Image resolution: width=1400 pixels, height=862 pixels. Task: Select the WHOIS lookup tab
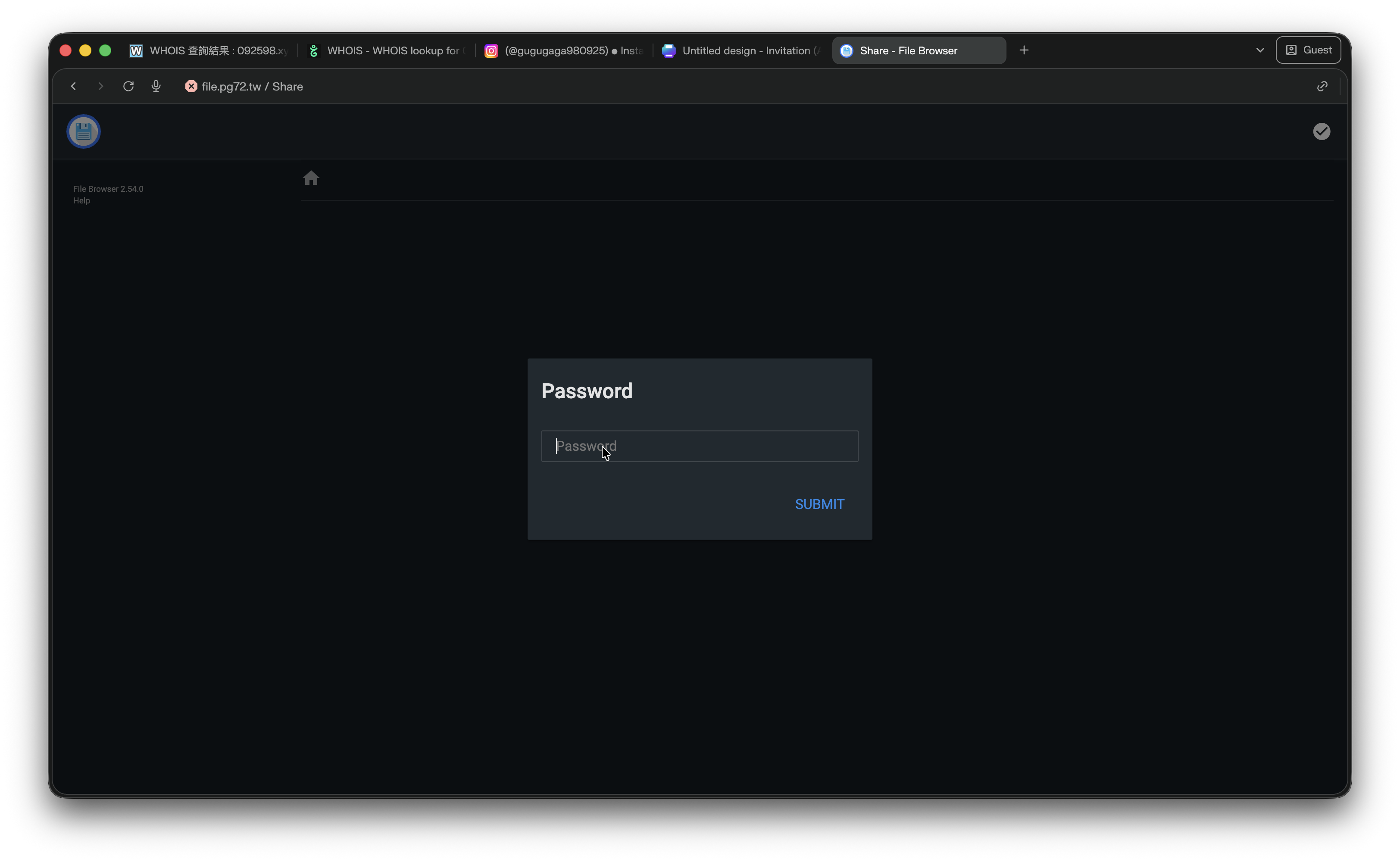click(x=387, y=51)
